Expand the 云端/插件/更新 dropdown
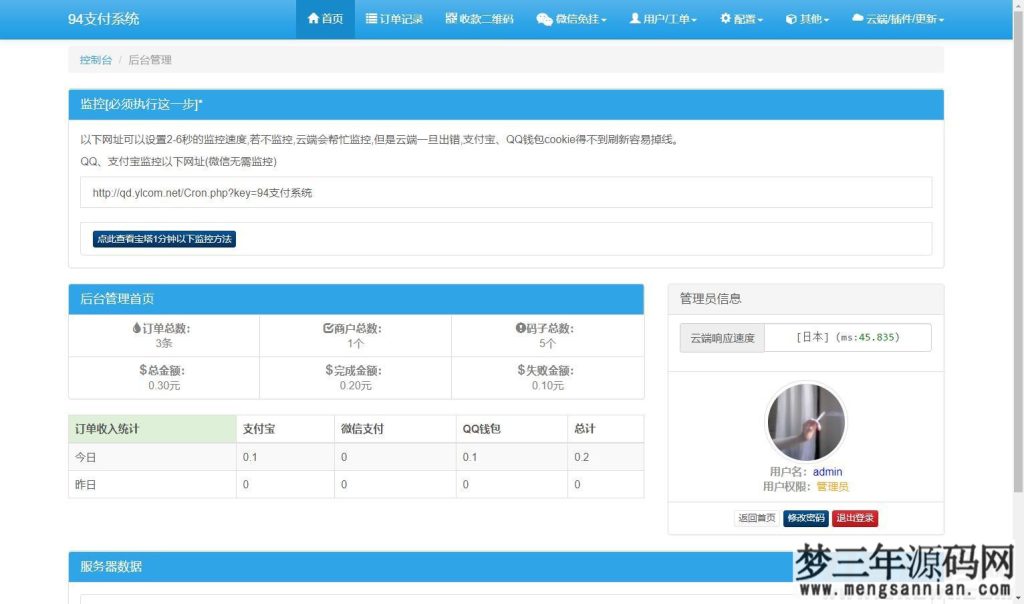This screenshot has height=604, width=1024. 895,18
